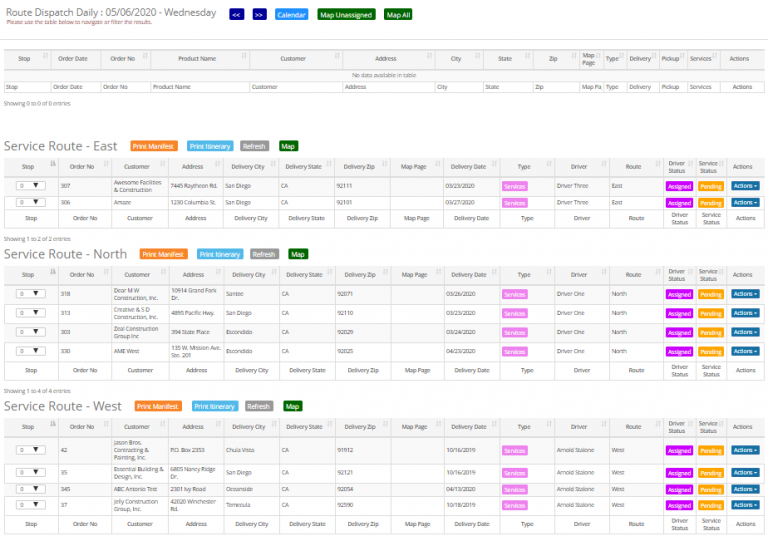Click the Map Unassigned button
Screen dimensions: 768x541
pos(346,15)
